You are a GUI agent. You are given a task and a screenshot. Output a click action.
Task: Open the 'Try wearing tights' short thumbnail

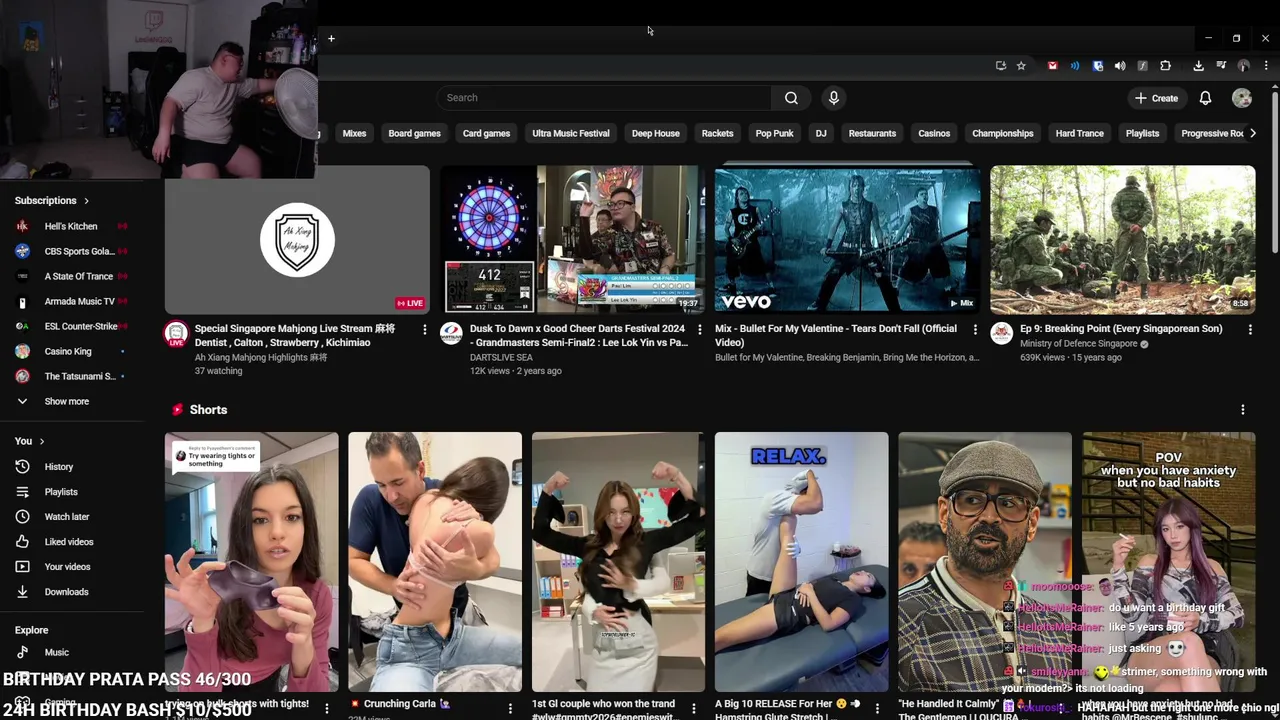tap(251, 562)
